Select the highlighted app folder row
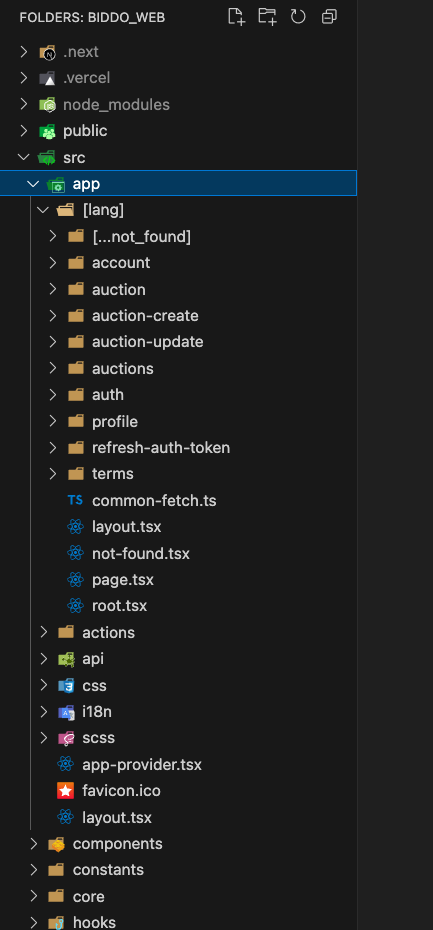 point(178,183)
